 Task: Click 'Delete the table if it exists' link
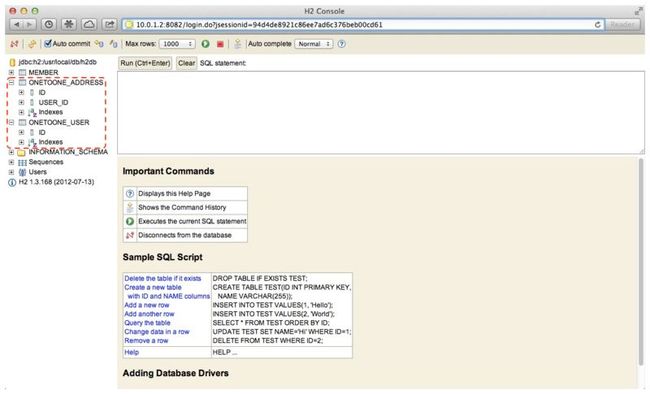[162, 278]
